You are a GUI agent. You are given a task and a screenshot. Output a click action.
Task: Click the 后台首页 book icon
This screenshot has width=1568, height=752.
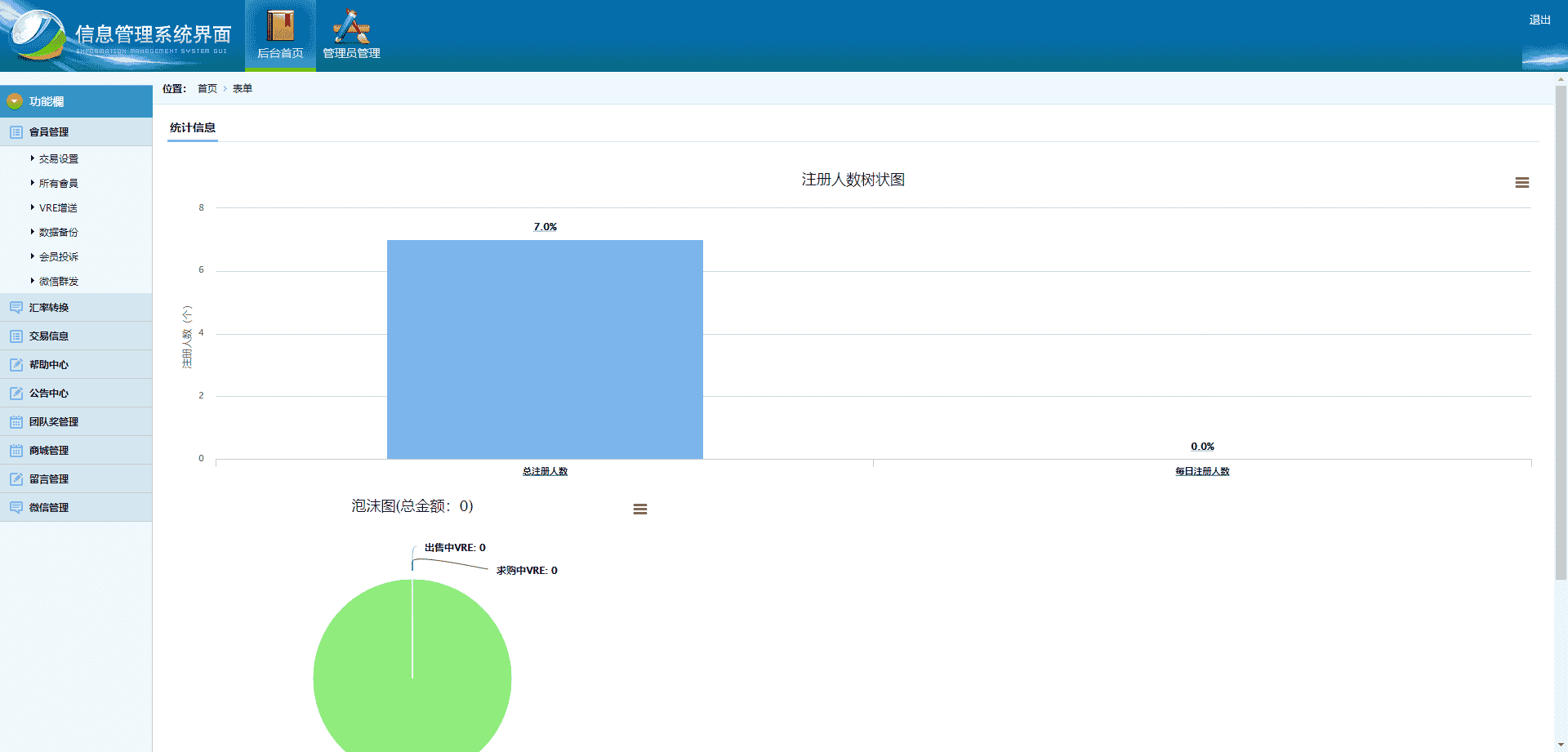(280, 26)
